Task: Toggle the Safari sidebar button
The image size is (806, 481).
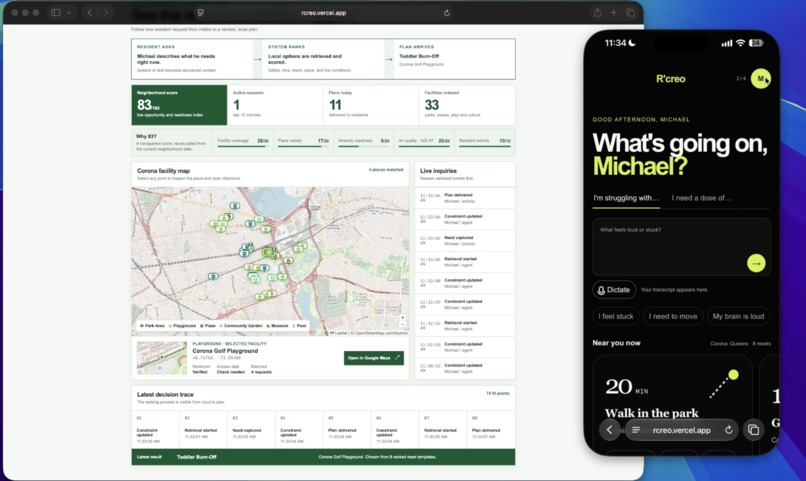Action: click(56, 12)
